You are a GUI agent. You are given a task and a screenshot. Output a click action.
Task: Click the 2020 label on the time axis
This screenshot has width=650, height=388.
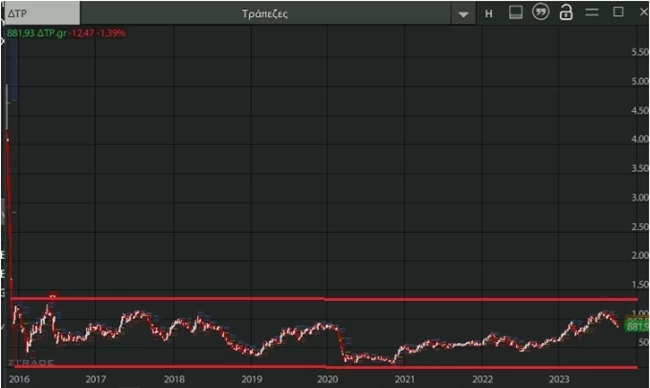[327, 379]
